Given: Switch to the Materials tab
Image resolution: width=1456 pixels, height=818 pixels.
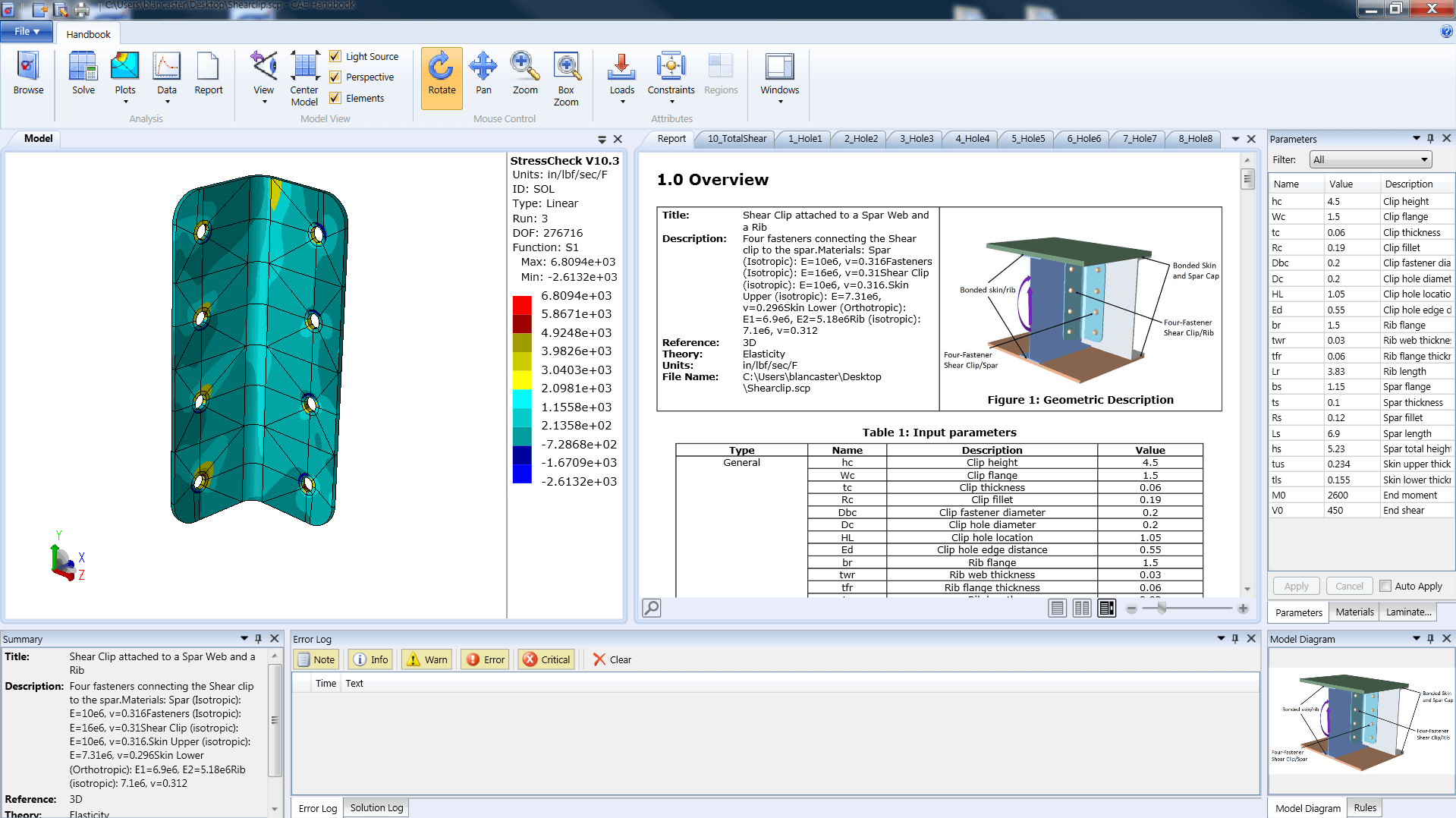Looking at the screenshot, I should coord(1354,612).
